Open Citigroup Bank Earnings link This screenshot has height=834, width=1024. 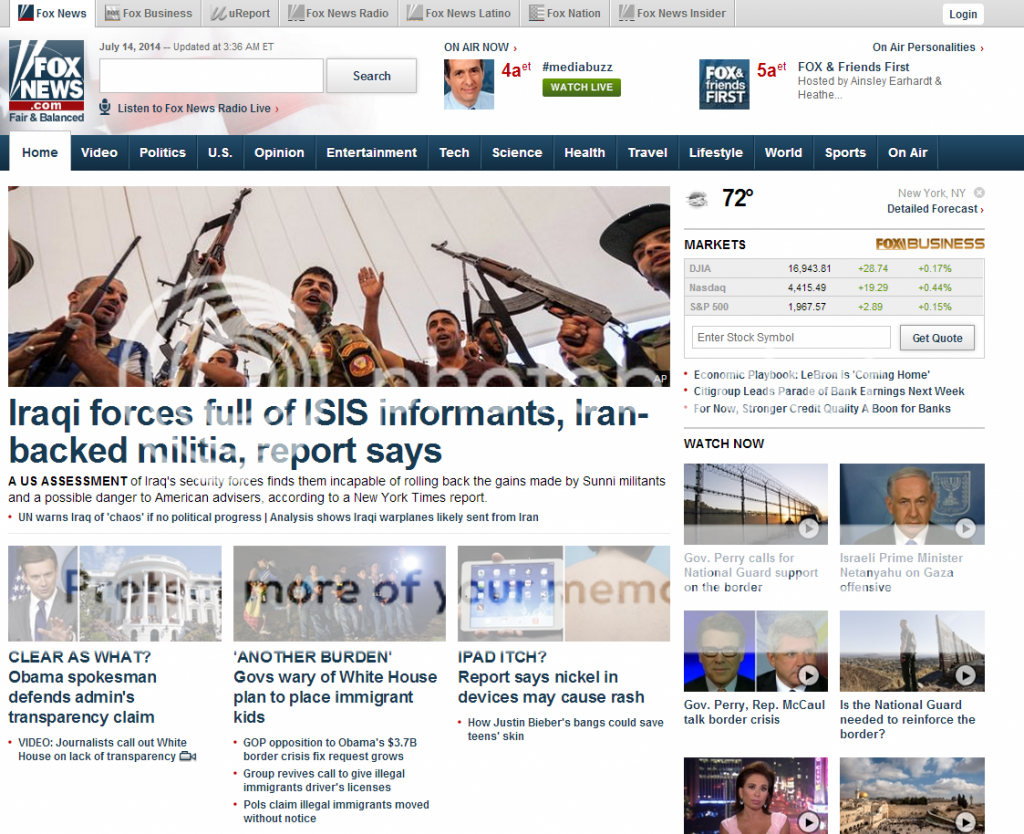coord(829,391)
